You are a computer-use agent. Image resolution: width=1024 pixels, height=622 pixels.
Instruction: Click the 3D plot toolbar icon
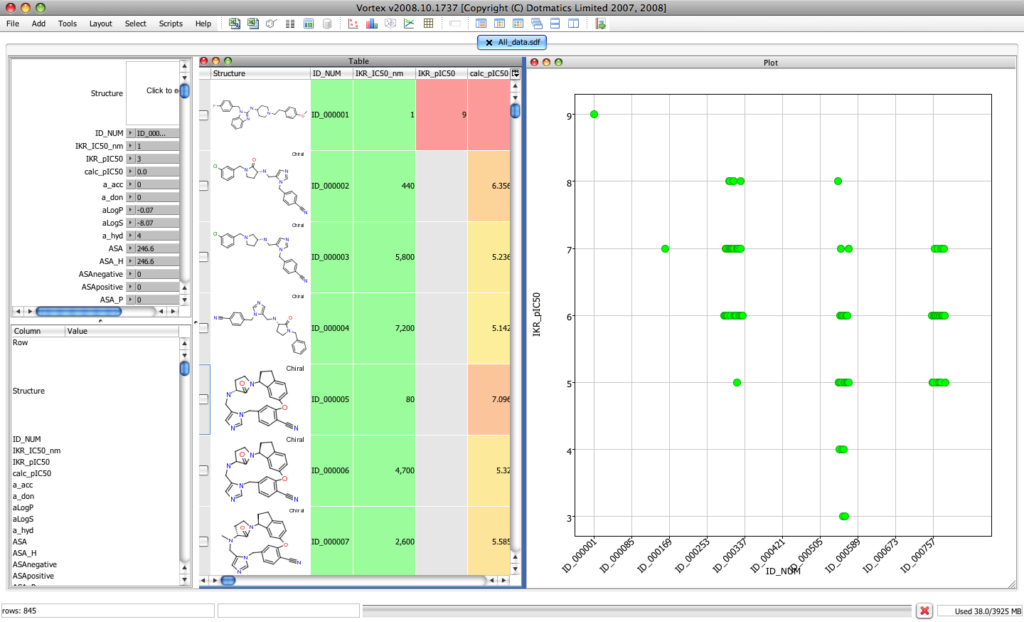tap(391, 24)
